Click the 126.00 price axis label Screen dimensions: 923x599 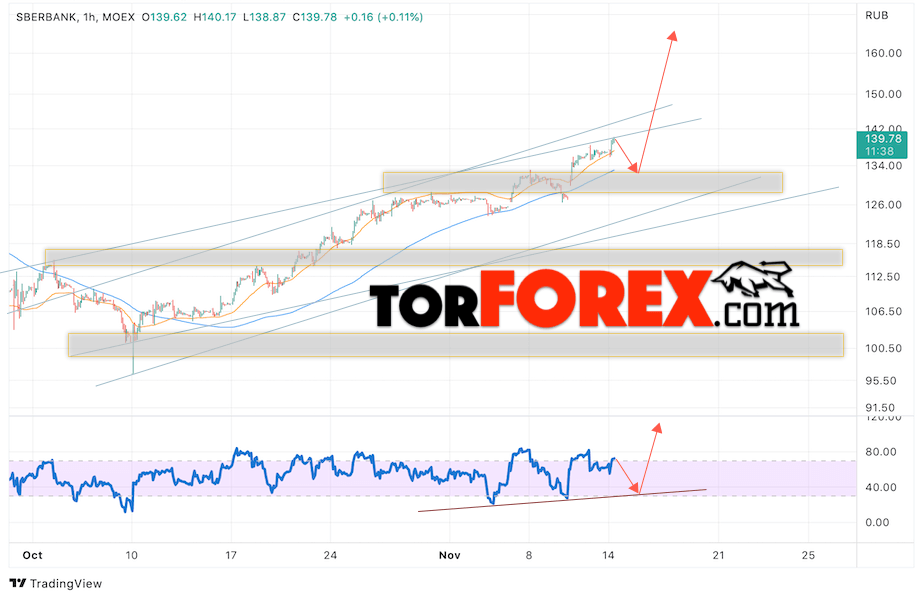883,205
